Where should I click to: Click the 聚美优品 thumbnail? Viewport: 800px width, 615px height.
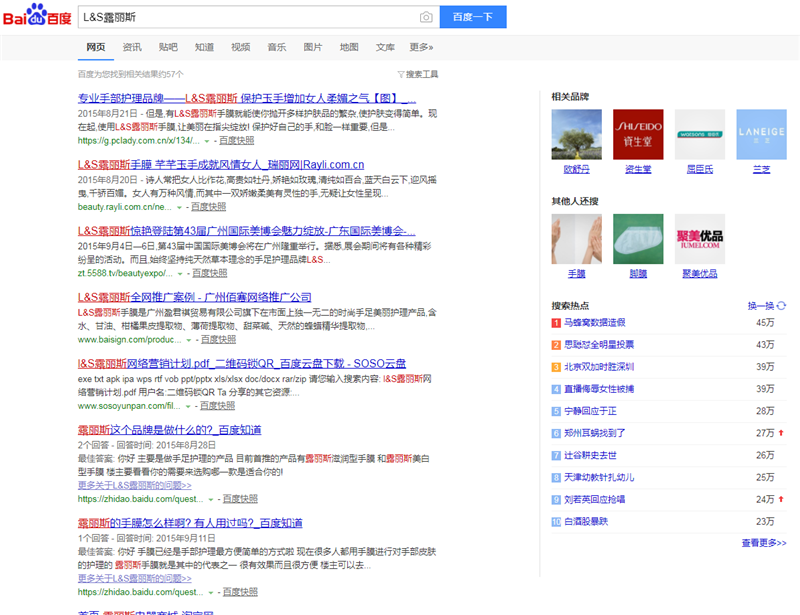point(700,239)
